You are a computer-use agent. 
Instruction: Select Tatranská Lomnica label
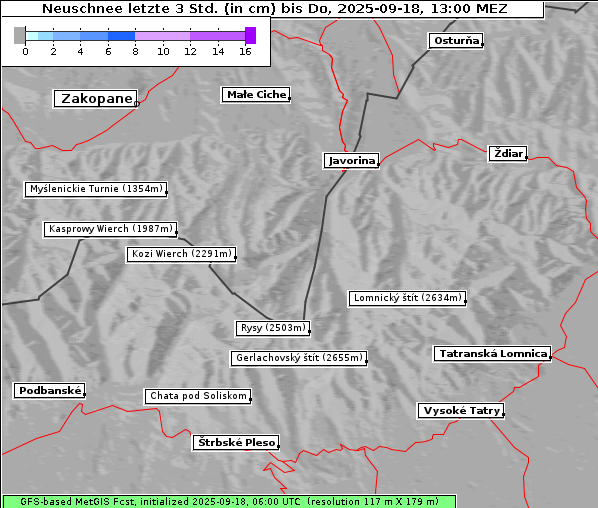493,354
